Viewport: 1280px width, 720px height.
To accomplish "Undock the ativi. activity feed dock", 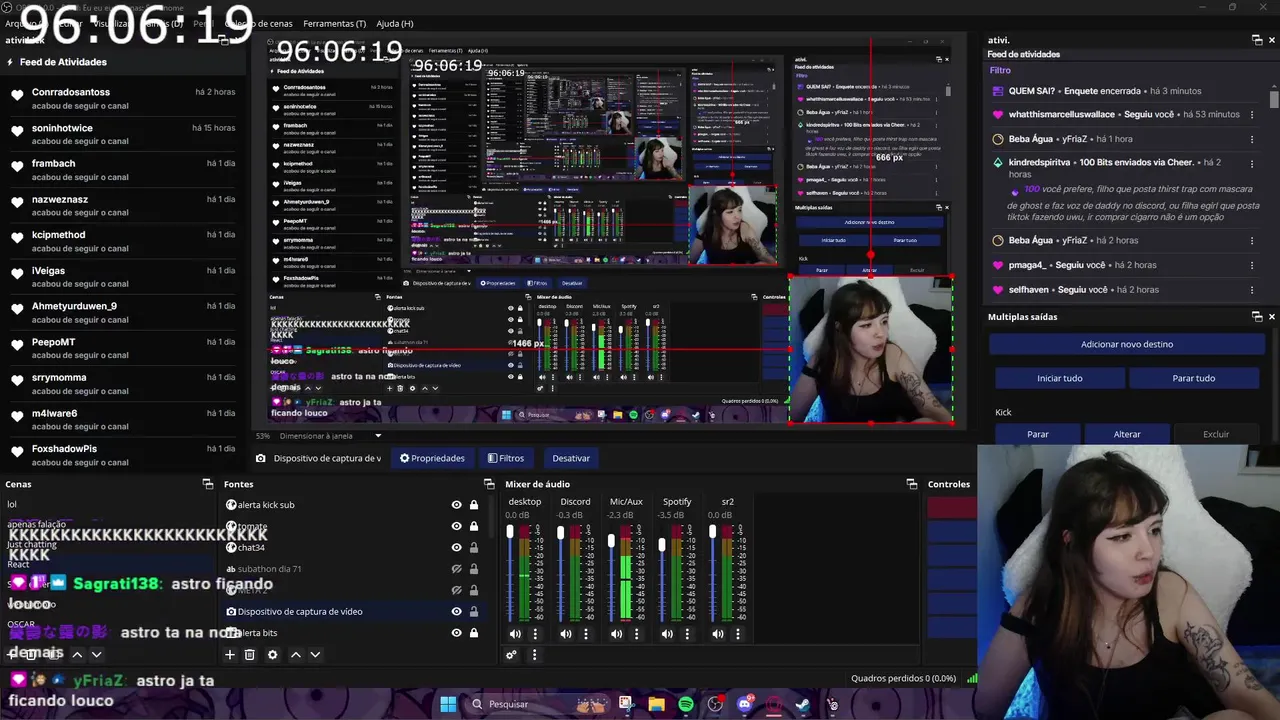I will click(1257, 40).
